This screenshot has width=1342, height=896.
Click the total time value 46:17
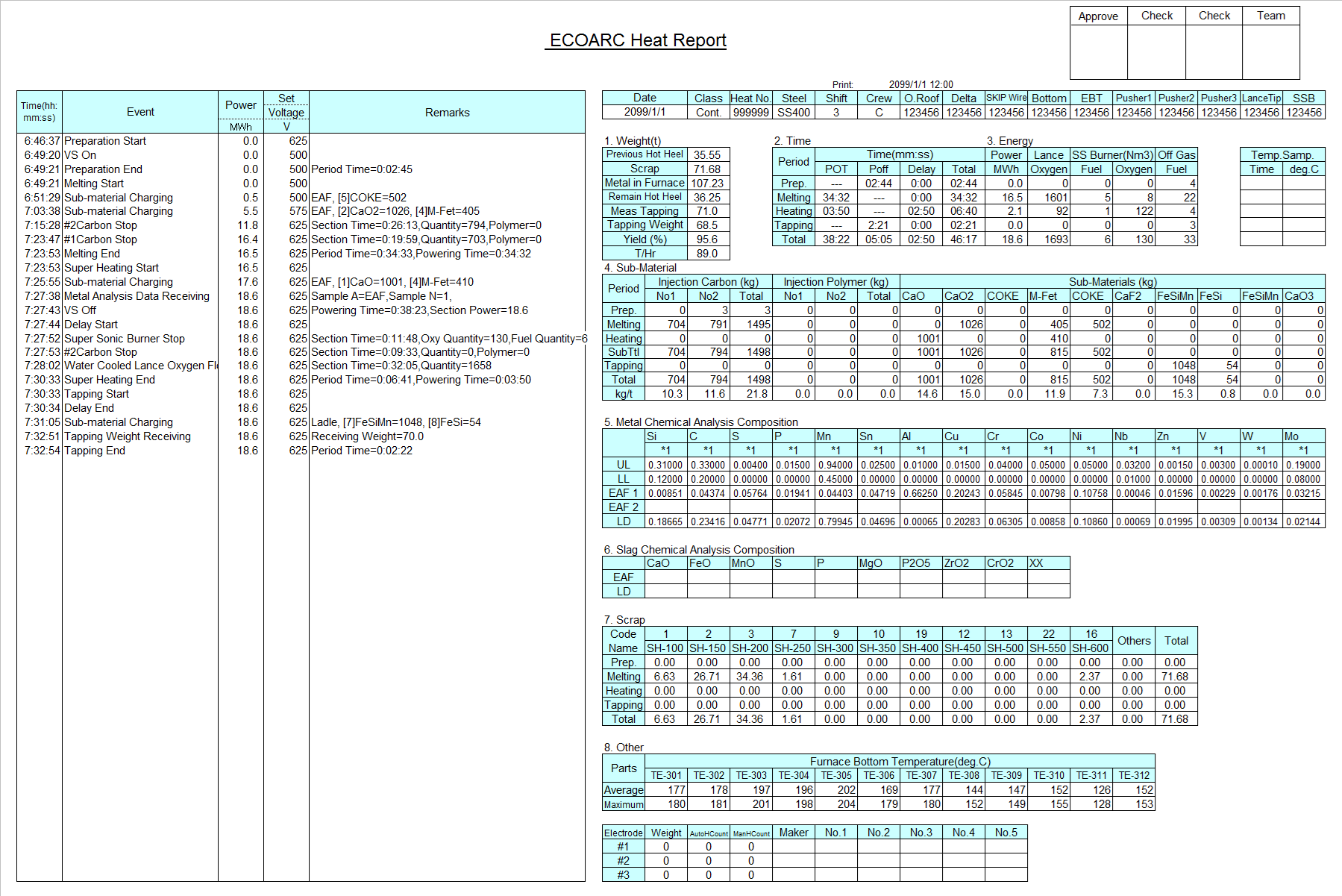(x=964, y=239)
